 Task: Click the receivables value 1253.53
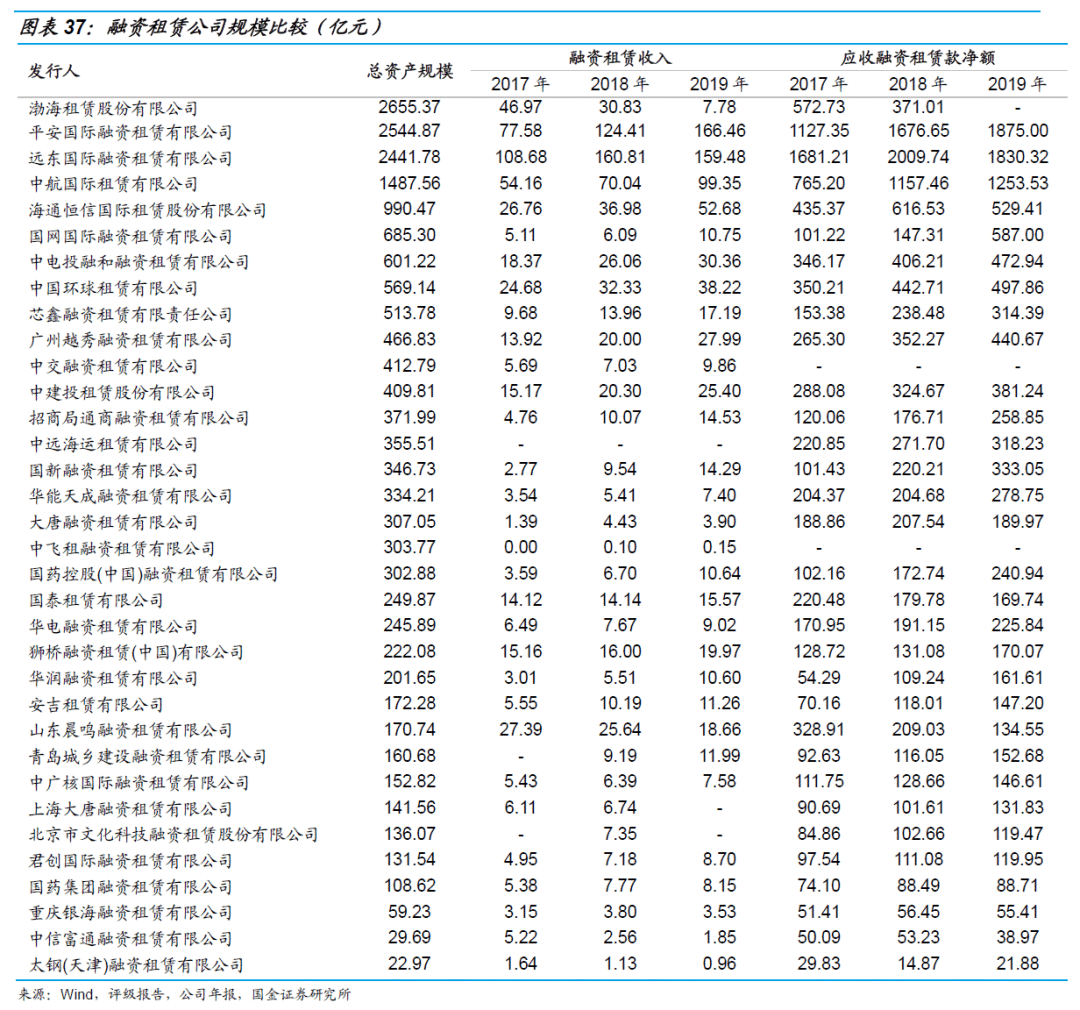pyautogui.click(x=1017, y=183)
